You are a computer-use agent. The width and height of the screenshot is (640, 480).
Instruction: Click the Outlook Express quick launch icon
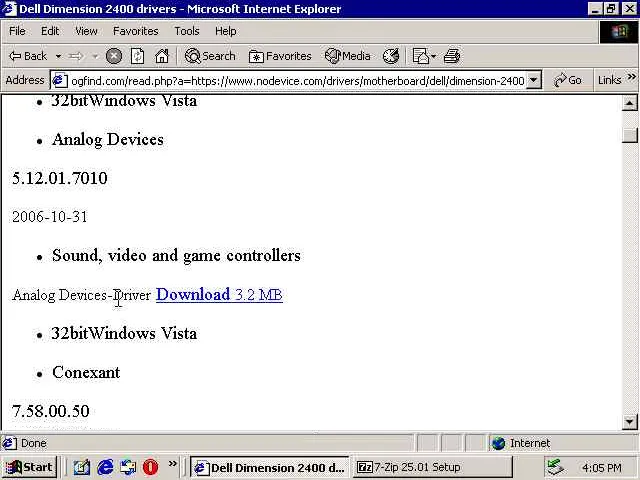pos(128,467)
